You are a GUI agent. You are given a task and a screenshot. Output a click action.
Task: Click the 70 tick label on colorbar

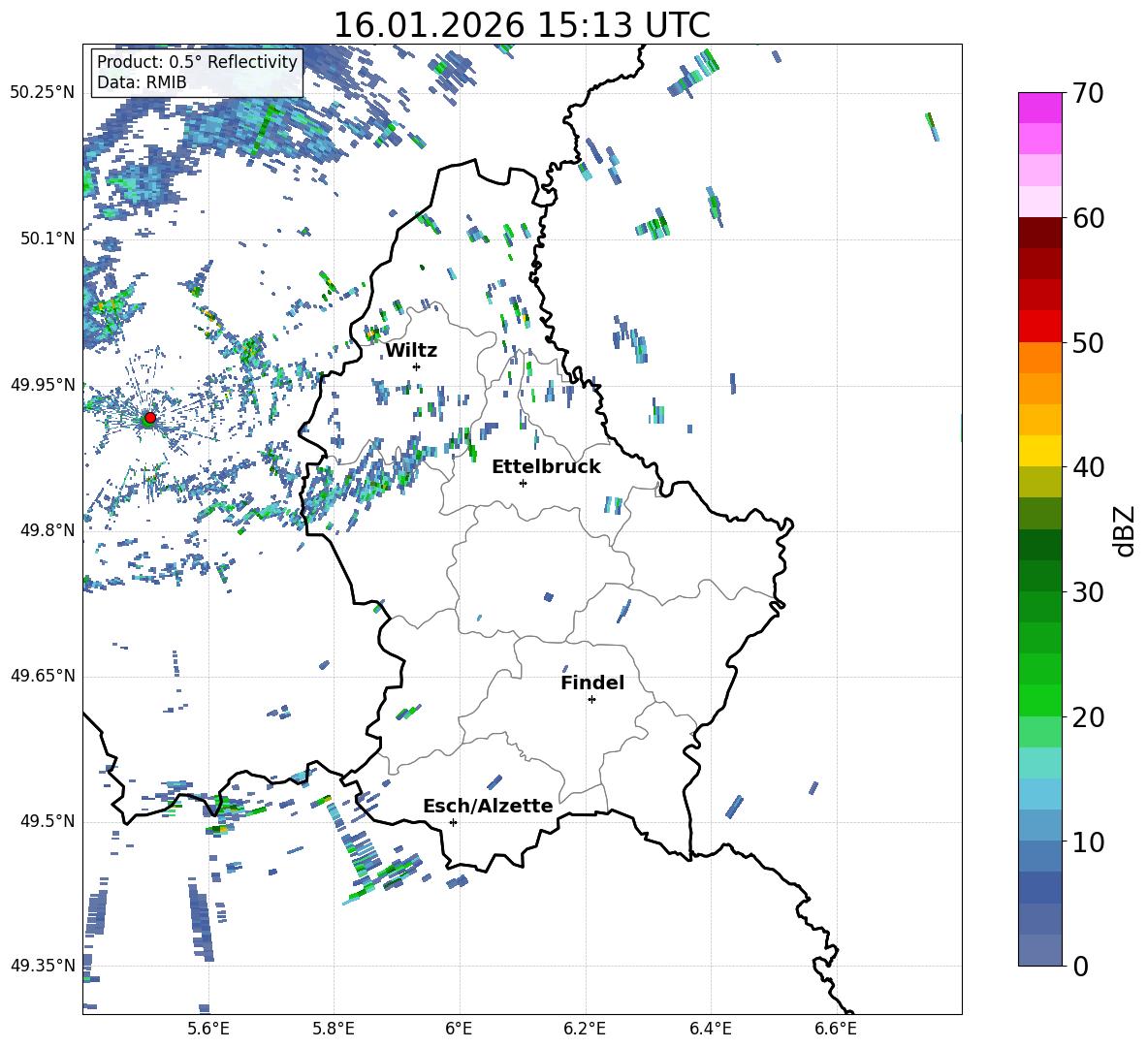[x=1088, y=94]
